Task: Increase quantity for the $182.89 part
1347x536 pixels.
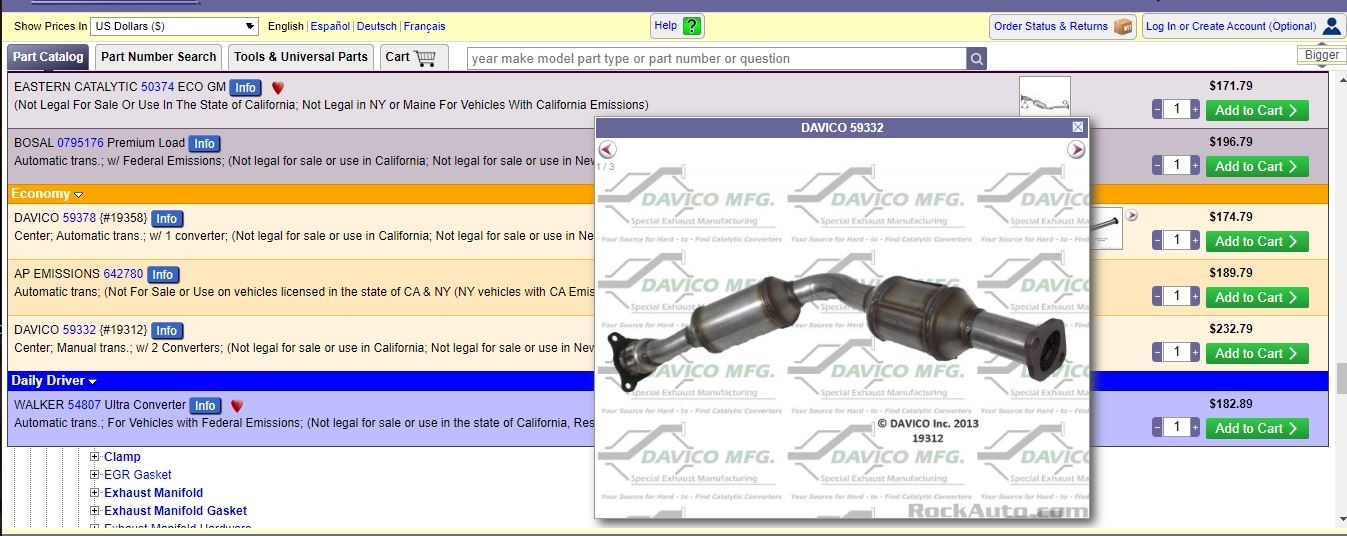Action: point(1195,428)
